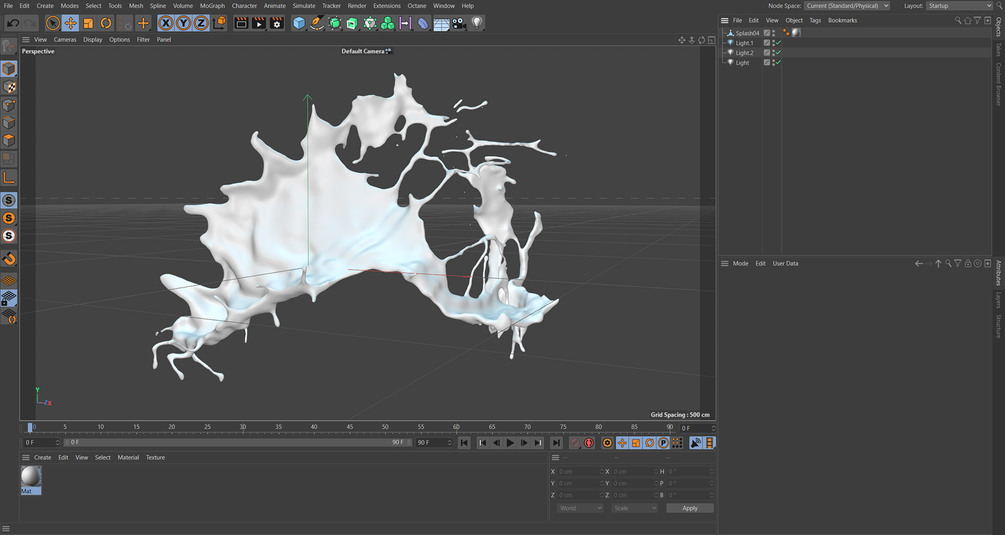Click the Apply button
The image size is (1005, 535).
[x=689, y=508]
